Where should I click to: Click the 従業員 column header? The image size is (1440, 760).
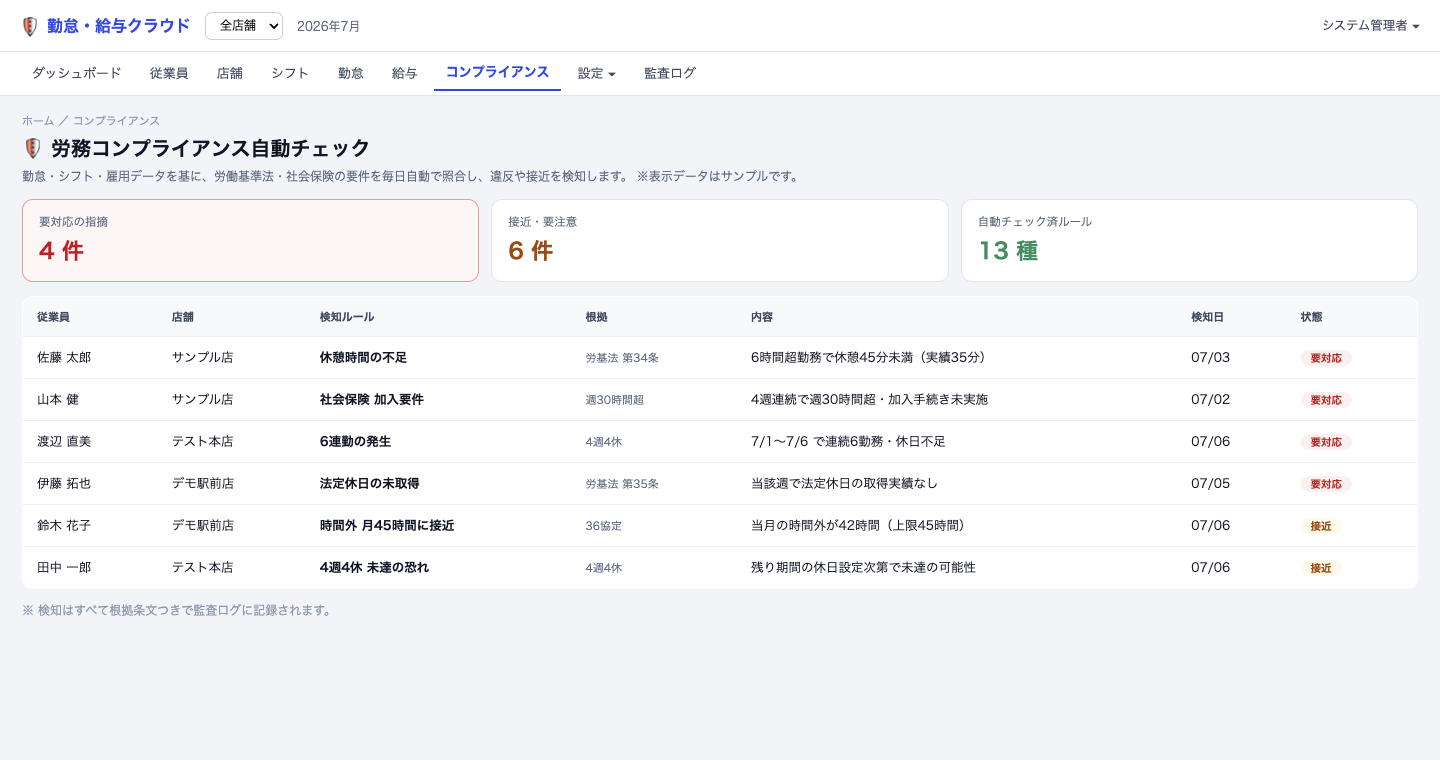(53, 317)
